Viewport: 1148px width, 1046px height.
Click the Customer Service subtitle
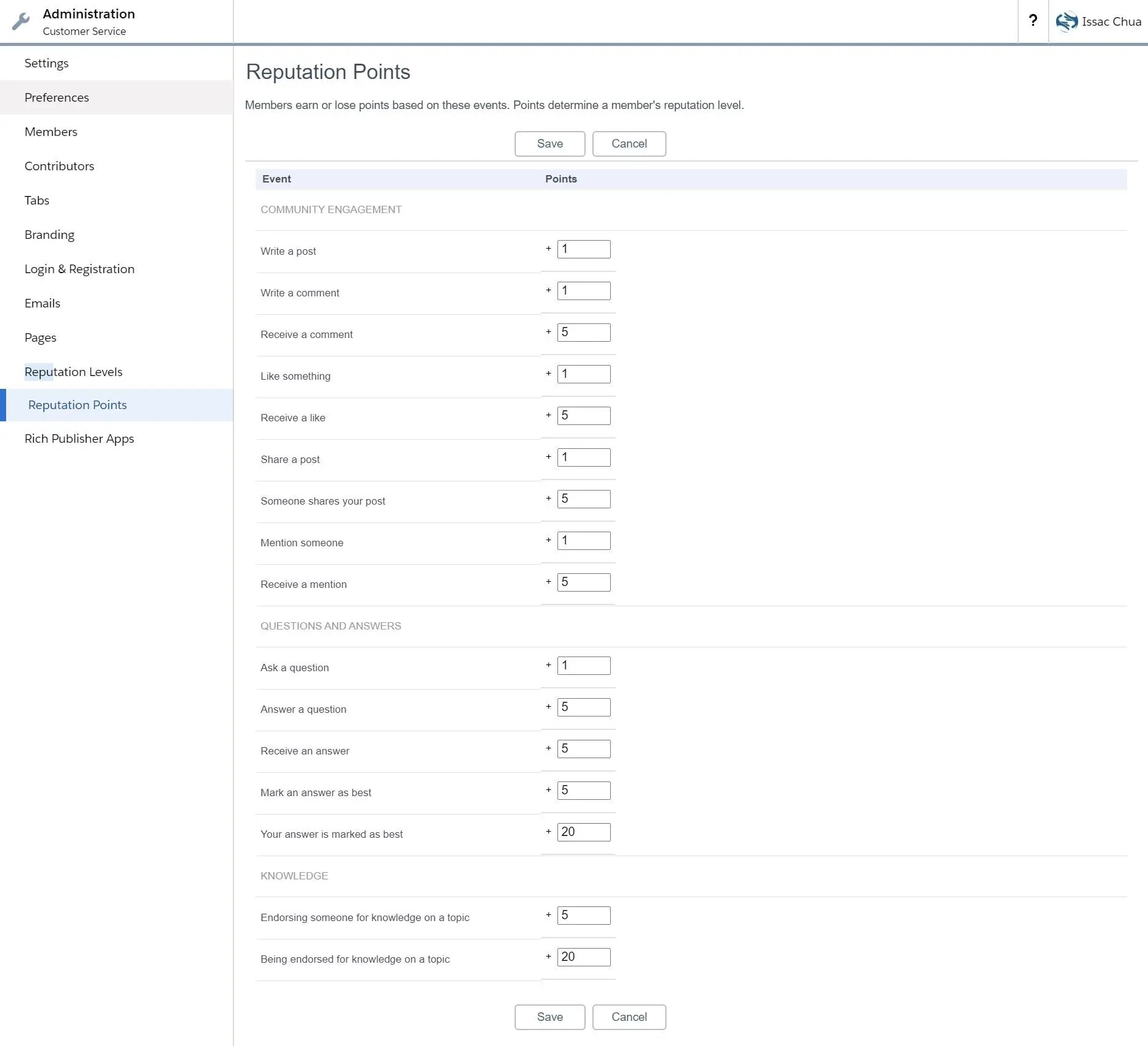click(84, 31)
